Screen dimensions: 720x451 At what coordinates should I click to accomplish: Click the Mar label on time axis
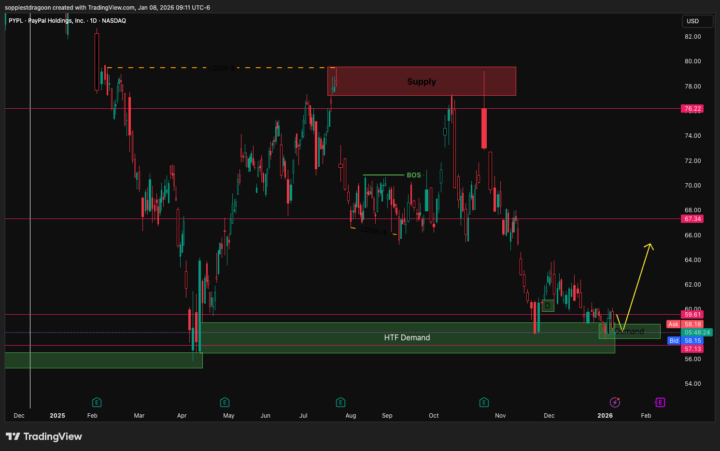(139, 416)
